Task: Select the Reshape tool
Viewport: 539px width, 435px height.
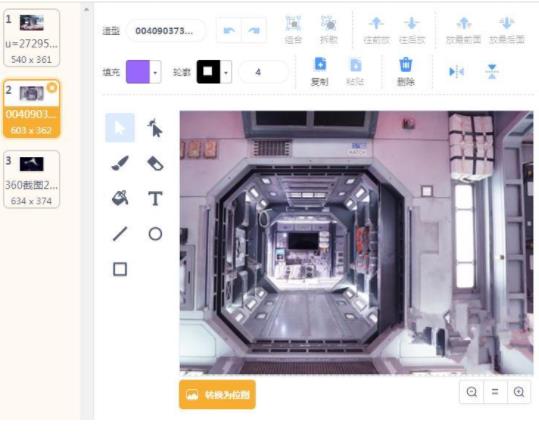Action: tap(155, 128)
